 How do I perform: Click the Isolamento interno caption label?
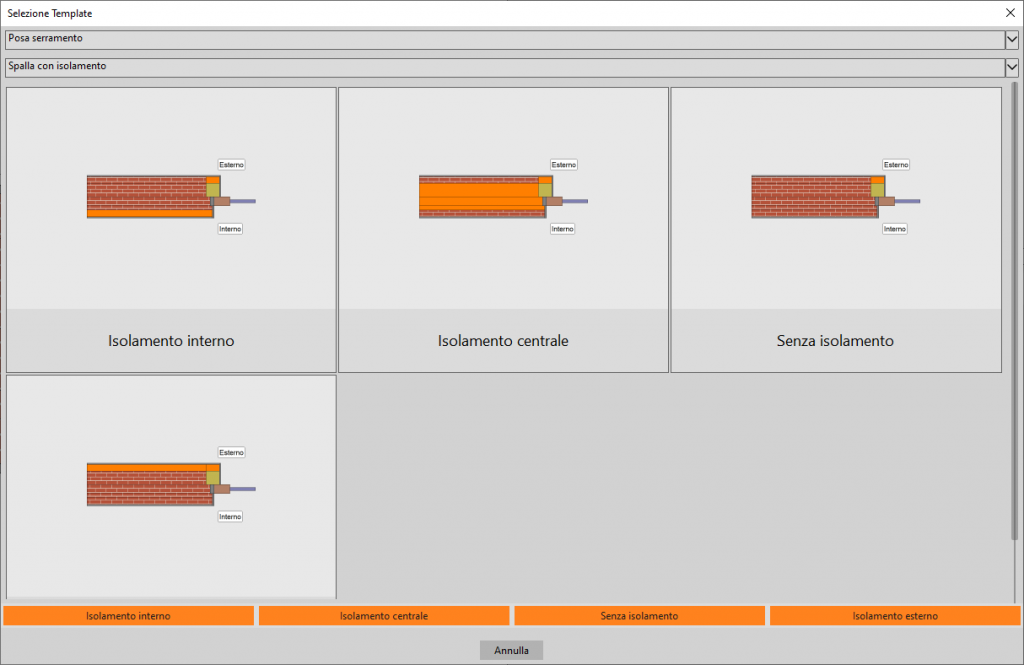(x=171, y=341)
